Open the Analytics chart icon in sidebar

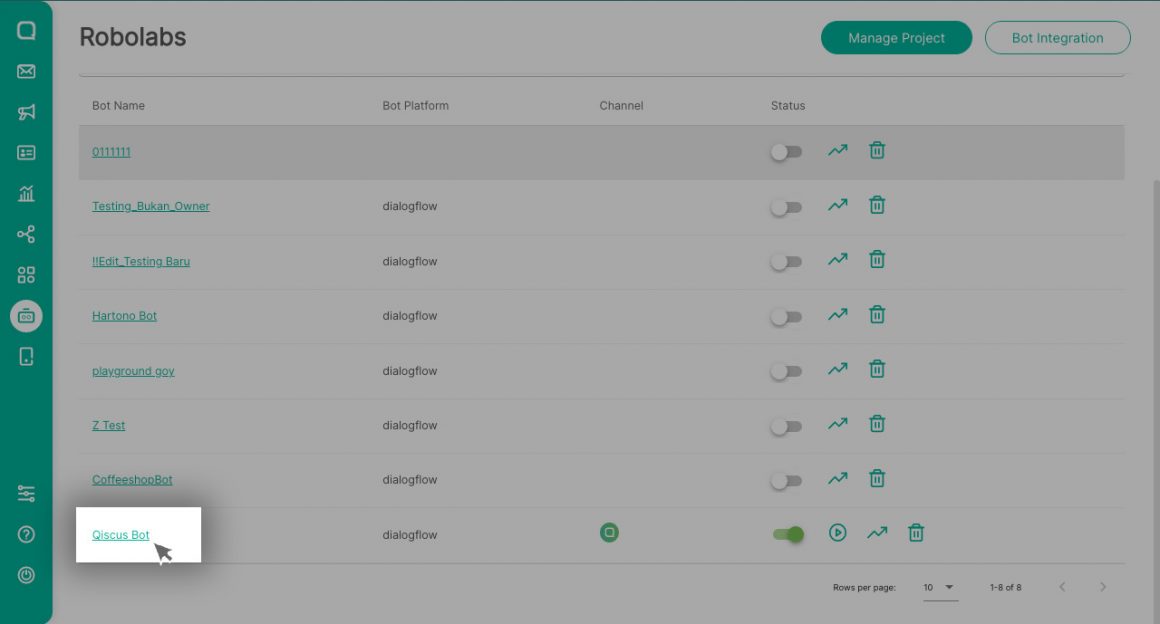coord(26,193)
